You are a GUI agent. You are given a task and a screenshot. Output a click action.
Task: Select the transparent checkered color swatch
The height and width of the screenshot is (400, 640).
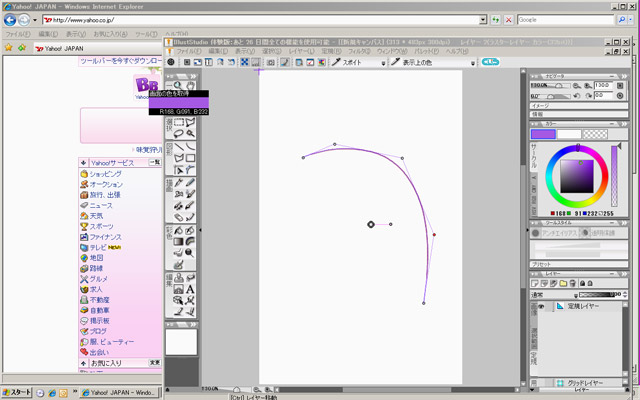595,134
